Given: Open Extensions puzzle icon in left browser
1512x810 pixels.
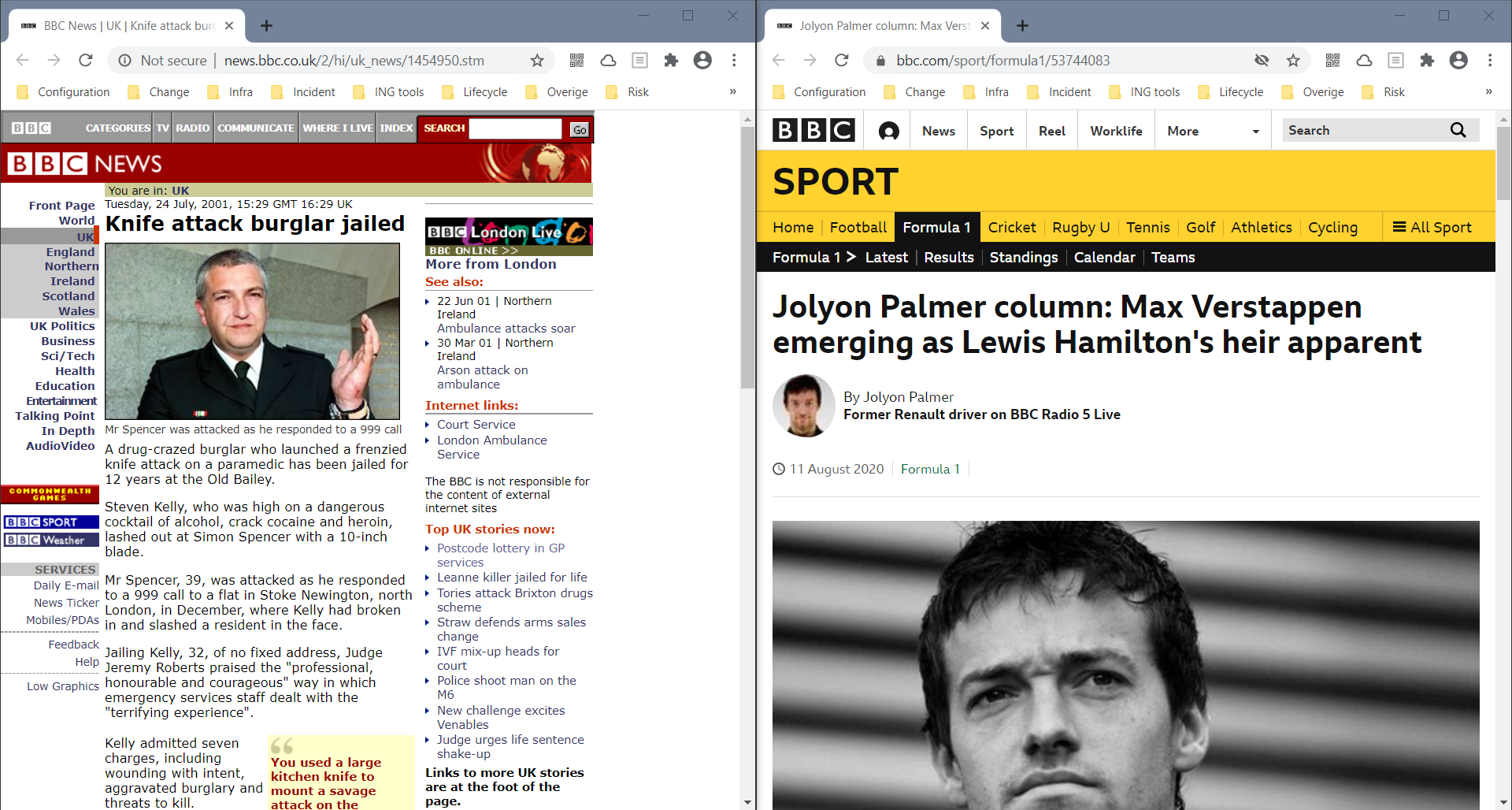Looking at the screenshot, I should 671,61.
